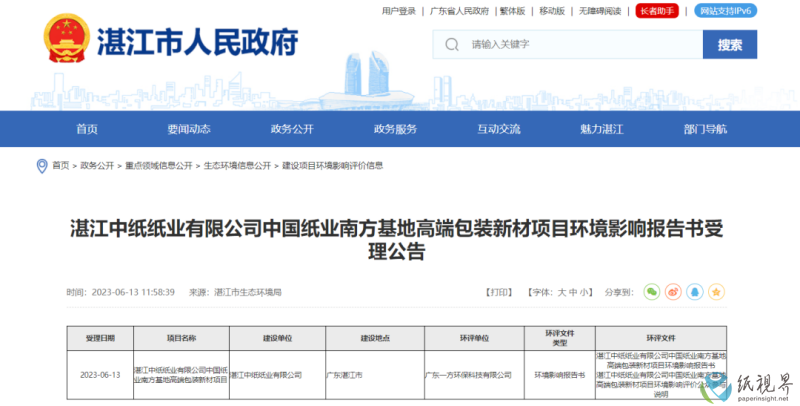Image resolution: width=800 pixels, height=406 pixels.
Task: Go to 重点领域信息公开 breadcrumb link
Action: 159,165
